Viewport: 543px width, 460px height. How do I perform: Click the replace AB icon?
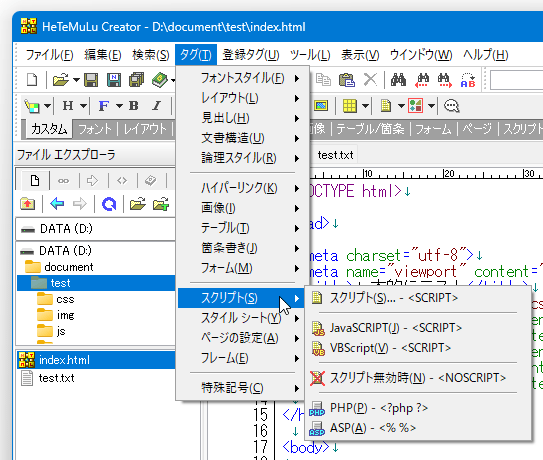[x=468, y=80]
